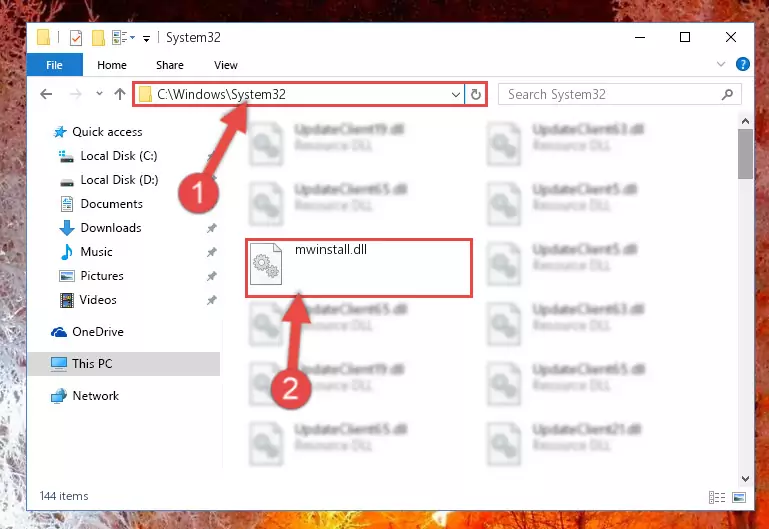Open Documents in the sidebar
The height and width of the screenshot is (529, 769).
(x=111, y=204)
